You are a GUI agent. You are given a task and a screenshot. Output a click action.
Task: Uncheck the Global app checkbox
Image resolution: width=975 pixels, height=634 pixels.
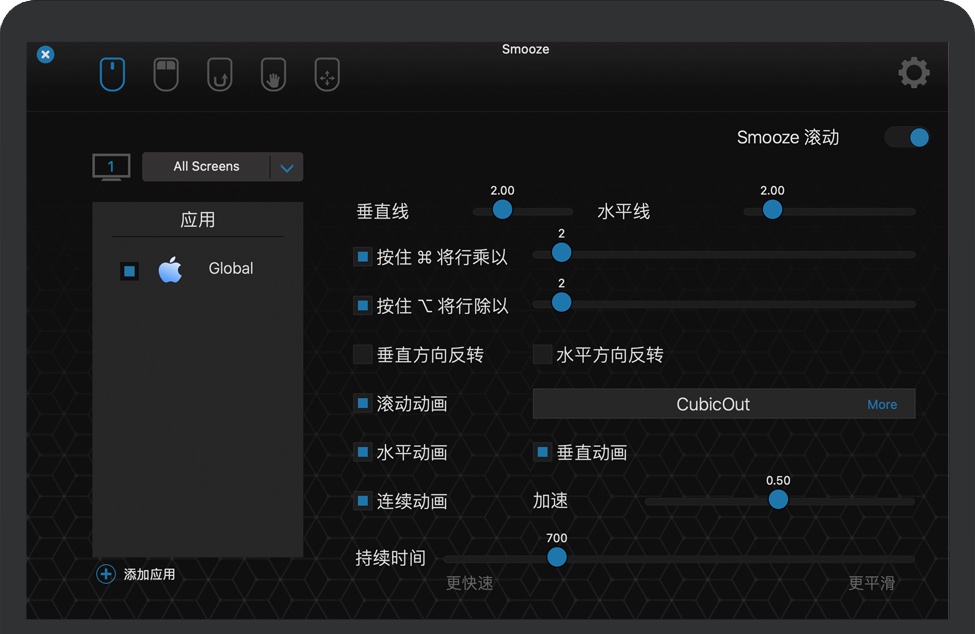(x=129, y=271)
